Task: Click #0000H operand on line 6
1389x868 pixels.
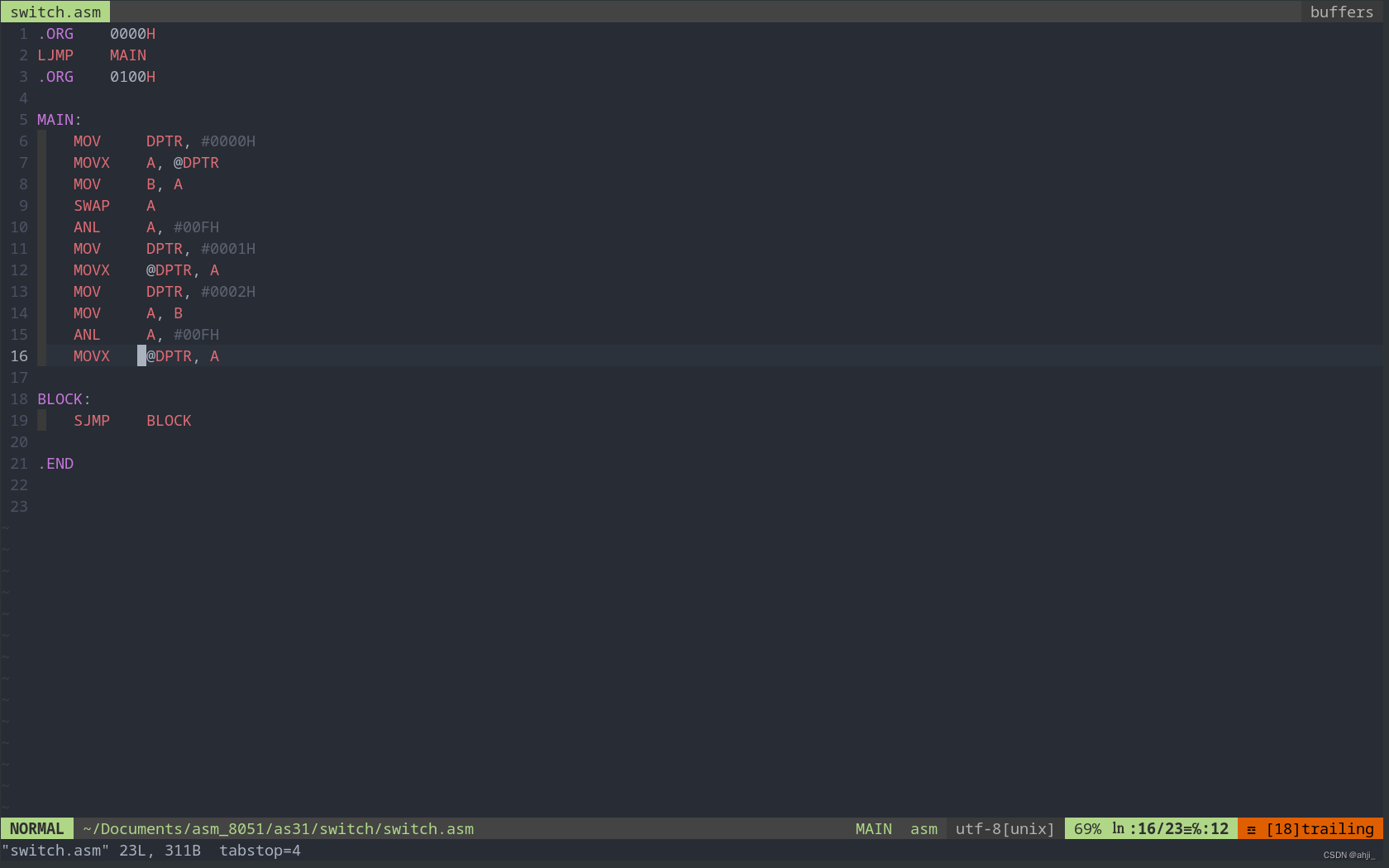Action: click(x=228, y=141)
